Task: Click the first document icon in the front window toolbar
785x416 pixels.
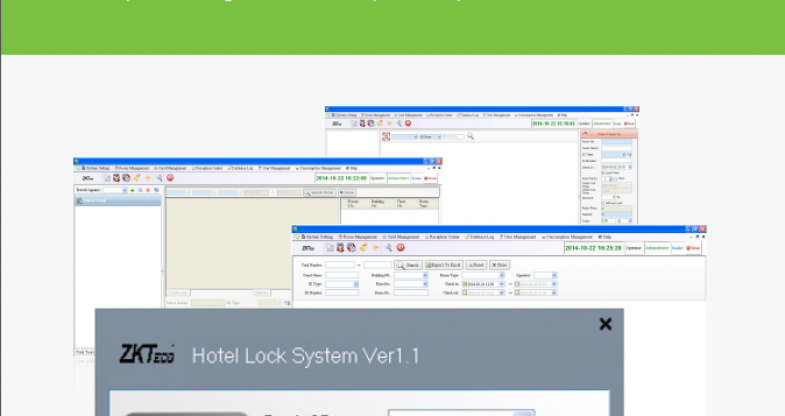Action: [x=327, y=247]
